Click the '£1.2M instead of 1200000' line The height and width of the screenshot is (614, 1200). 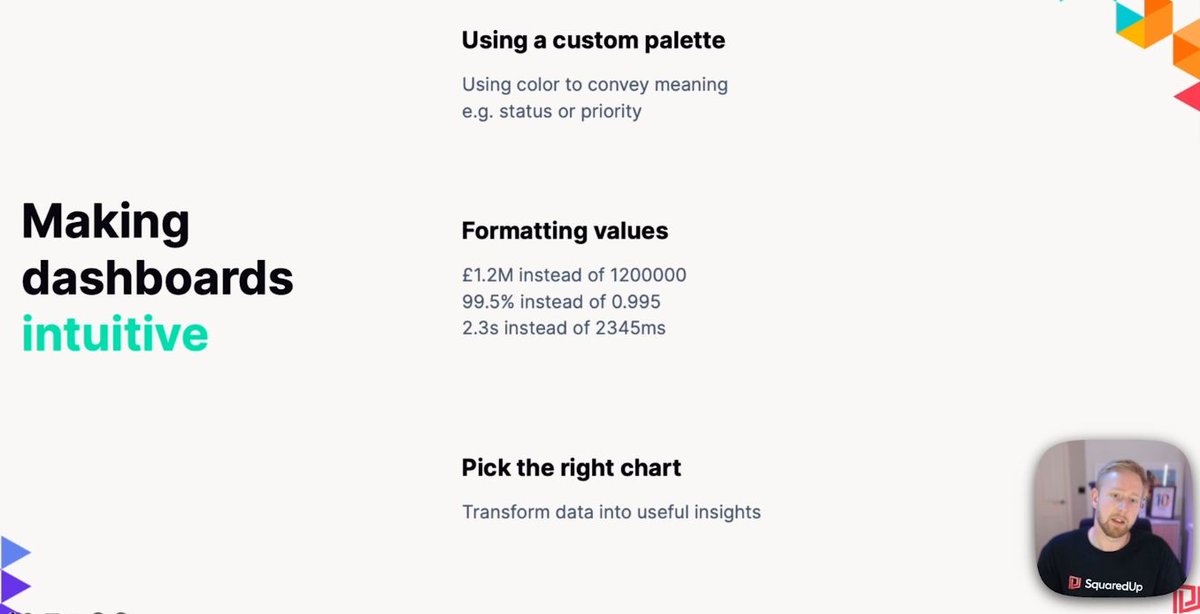pyautogui.click(x=574, y=275)
